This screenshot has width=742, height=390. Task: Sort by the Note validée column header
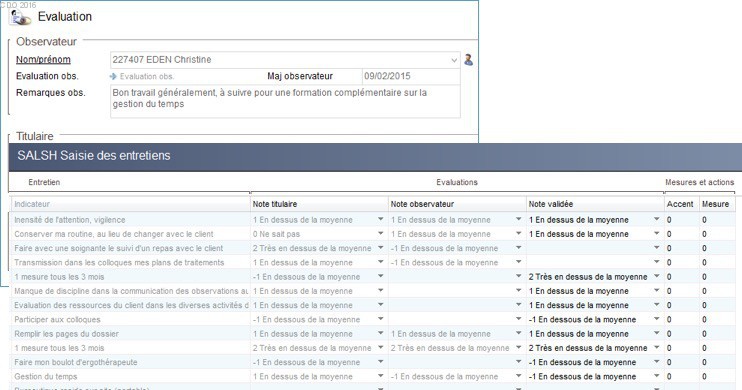[x=595, y=204]
